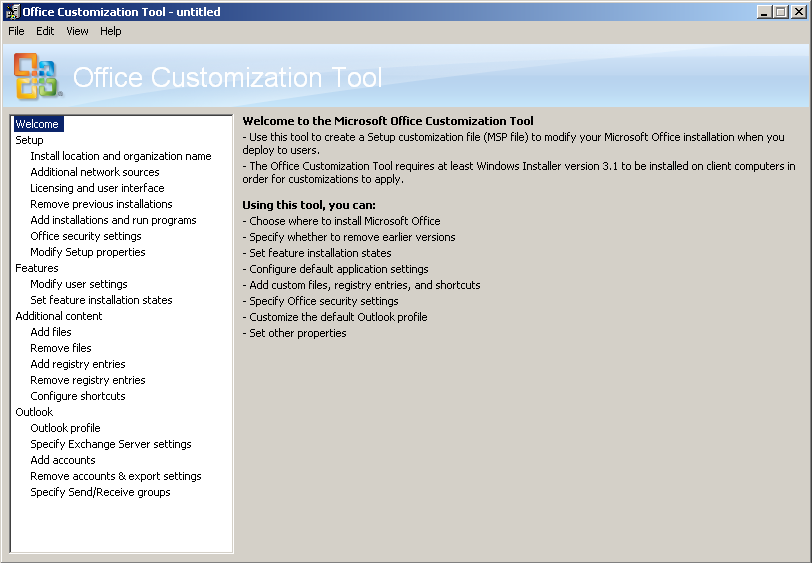The image size is (812, 563).
Task: Open Set feature installation states page
Action: click(102, 300)
